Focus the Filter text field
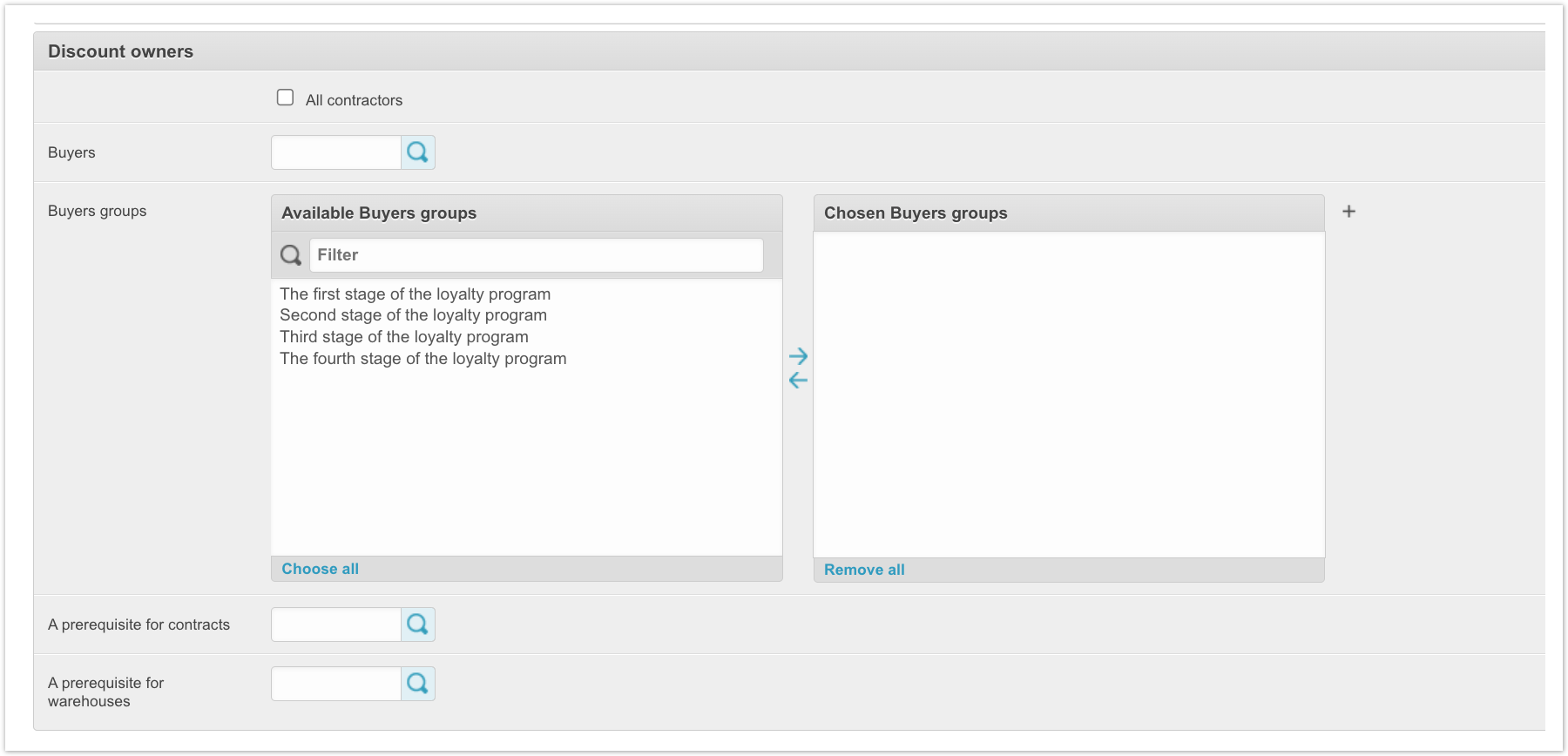 coord(536,255)
